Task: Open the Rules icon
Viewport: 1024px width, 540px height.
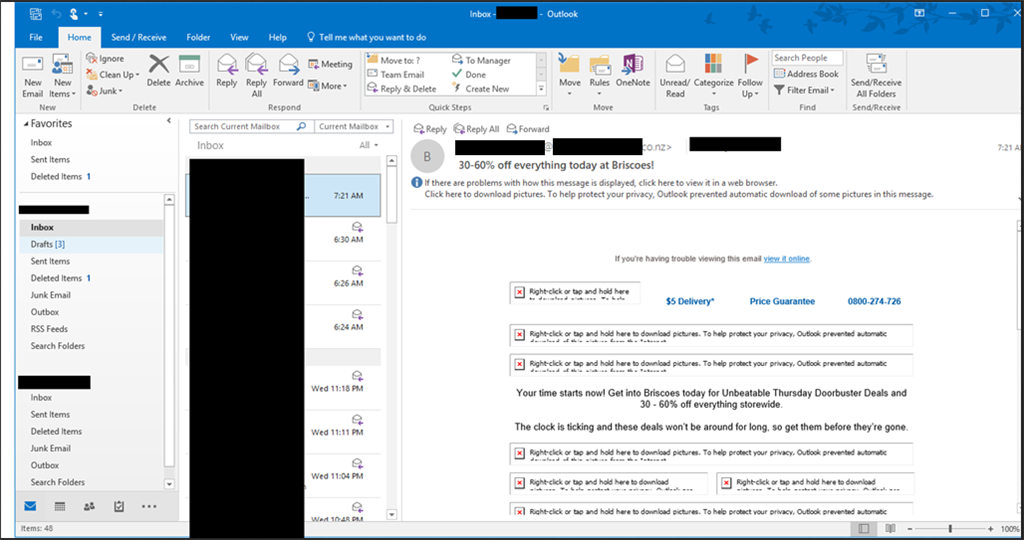Action: (x=600, y=64)
